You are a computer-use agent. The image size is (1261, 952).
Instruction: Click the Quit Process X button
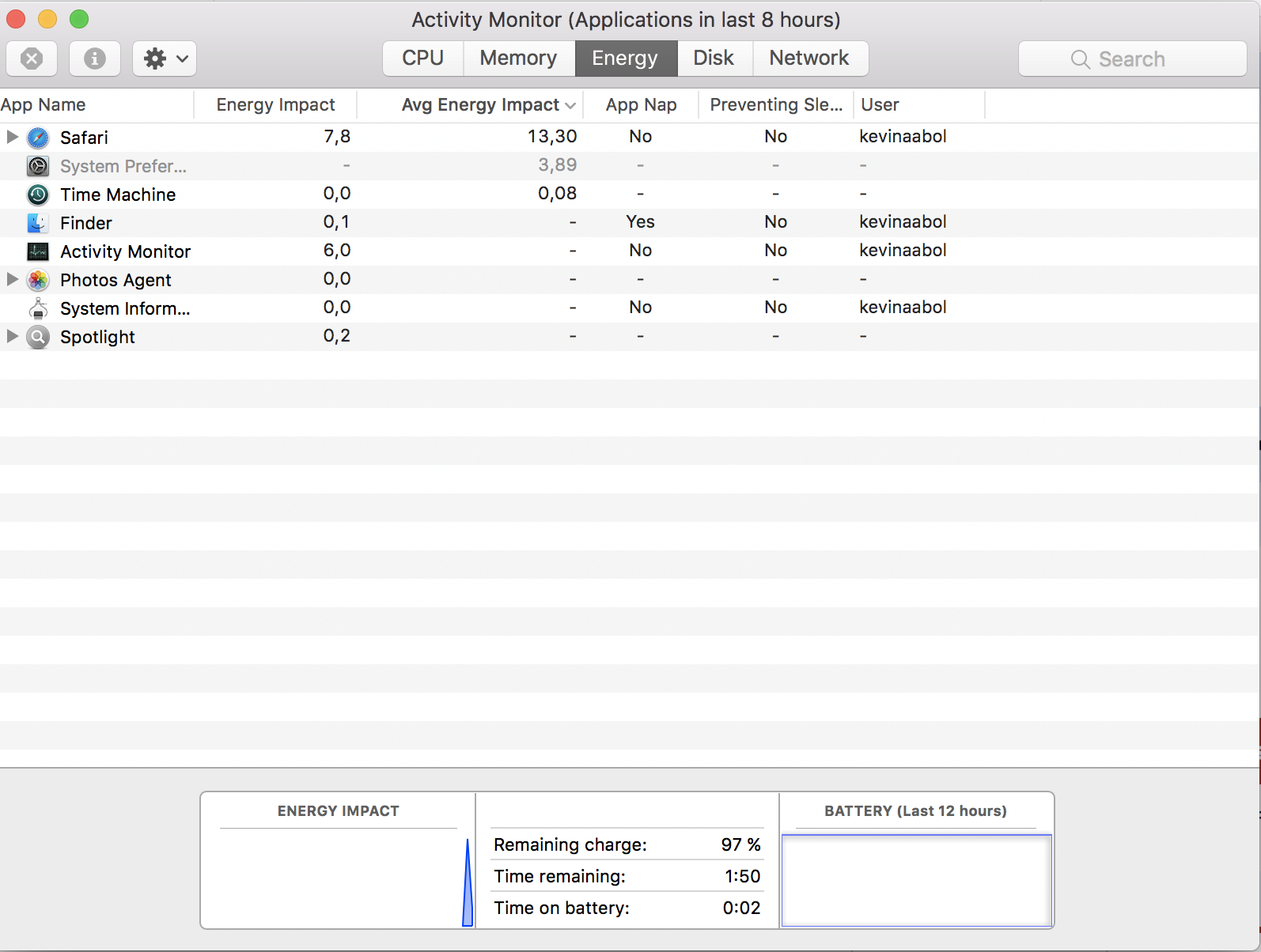(32, 59)
